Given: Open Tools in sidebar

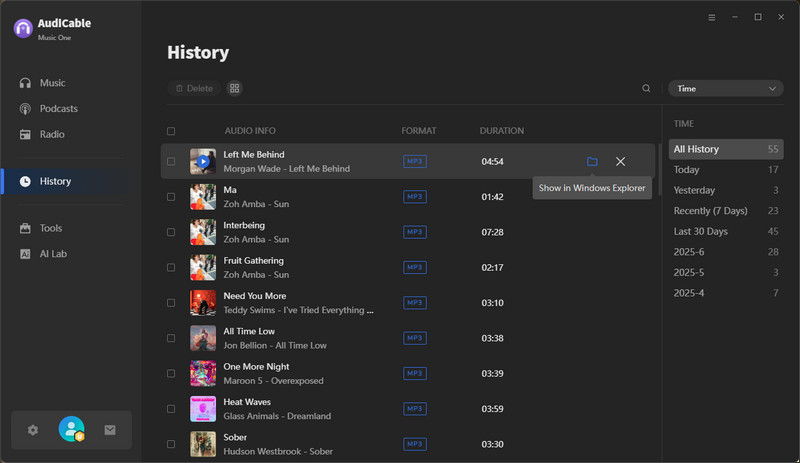Looking at the screenshot, I should [x=51, y=228].
